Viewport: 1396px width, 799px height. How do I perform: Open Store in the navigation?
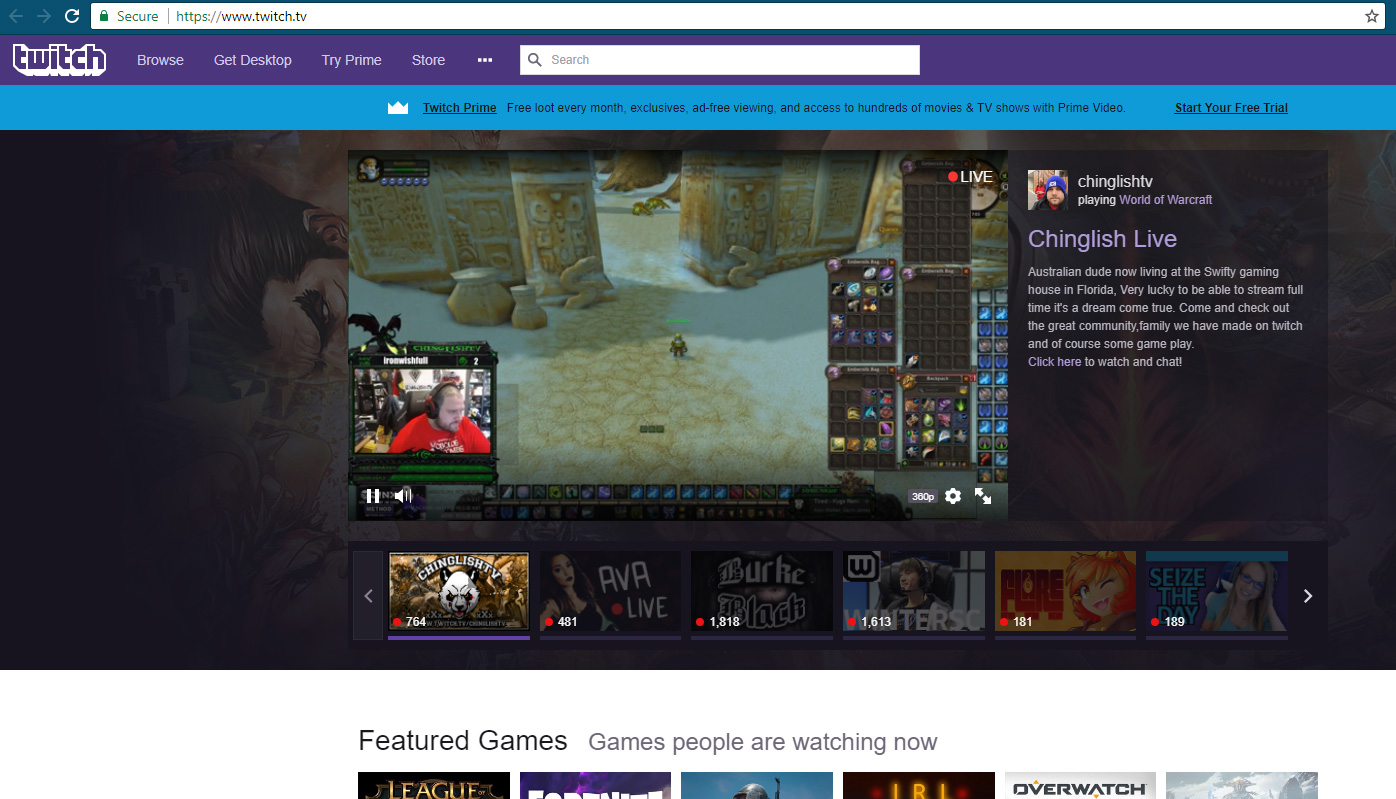pos(428,60)
